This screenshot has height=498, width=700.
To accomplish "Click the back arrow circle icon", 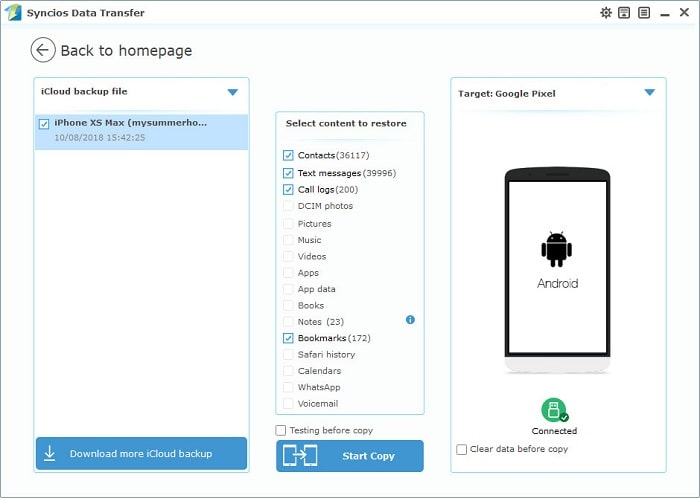I will pos(43,50).
